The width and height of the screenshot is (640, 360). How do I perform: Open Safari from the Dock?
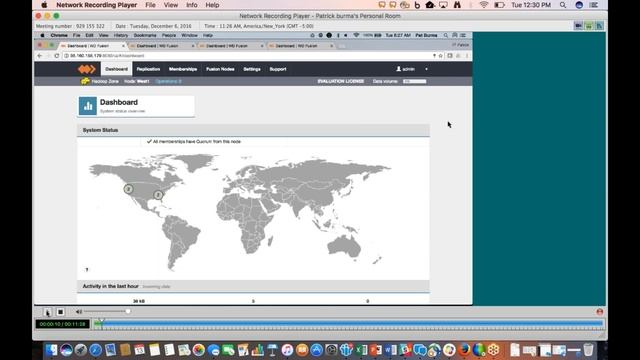tap(96, 350)
